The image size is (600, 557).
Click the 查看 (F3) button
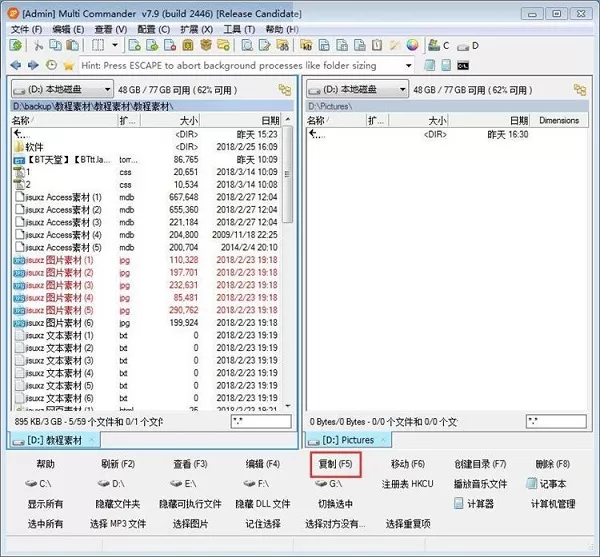(x=190, y=464)
